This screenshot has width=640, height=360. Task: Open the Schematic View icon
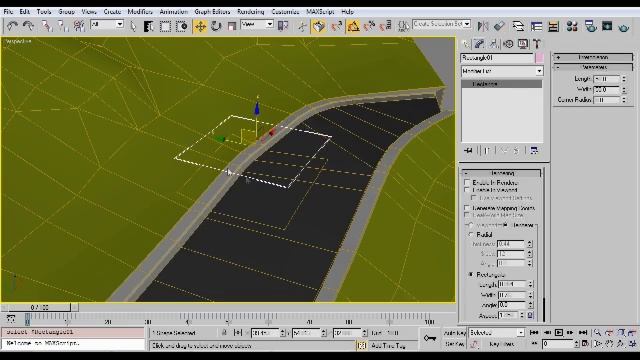[x=553, y=27]
